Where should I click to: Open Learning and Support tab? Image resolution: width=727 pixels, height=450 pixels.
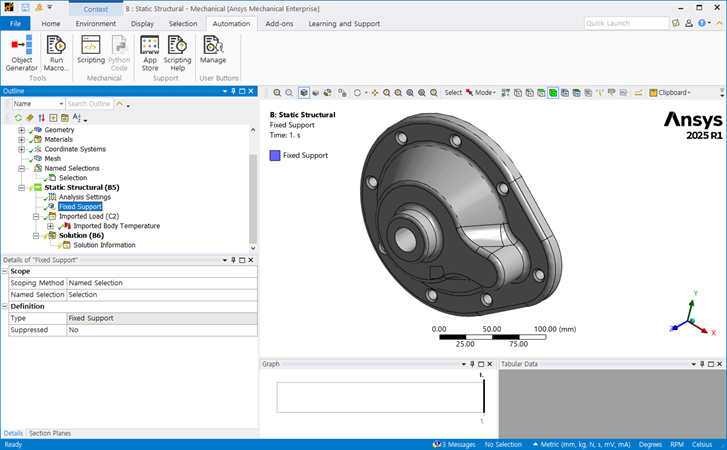click(x=344, y=24)
